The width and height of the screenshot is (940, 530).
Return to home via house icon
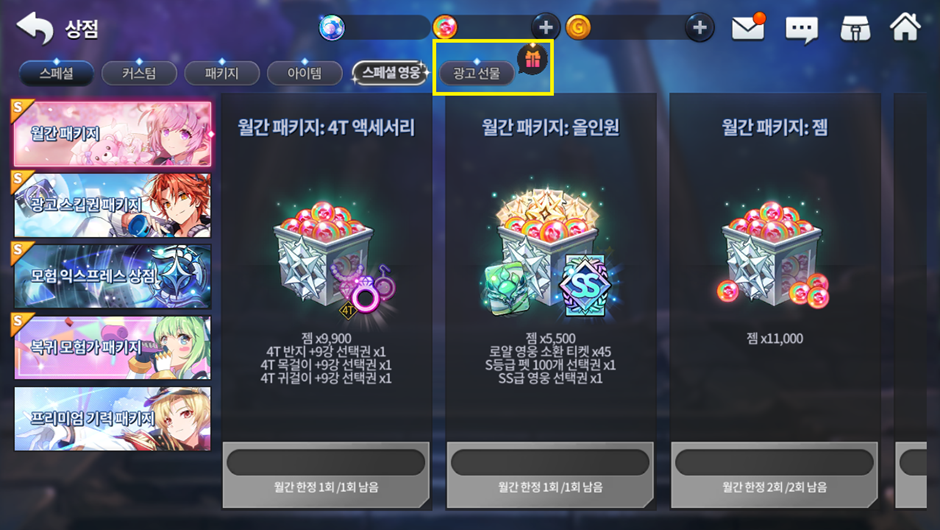905,26
